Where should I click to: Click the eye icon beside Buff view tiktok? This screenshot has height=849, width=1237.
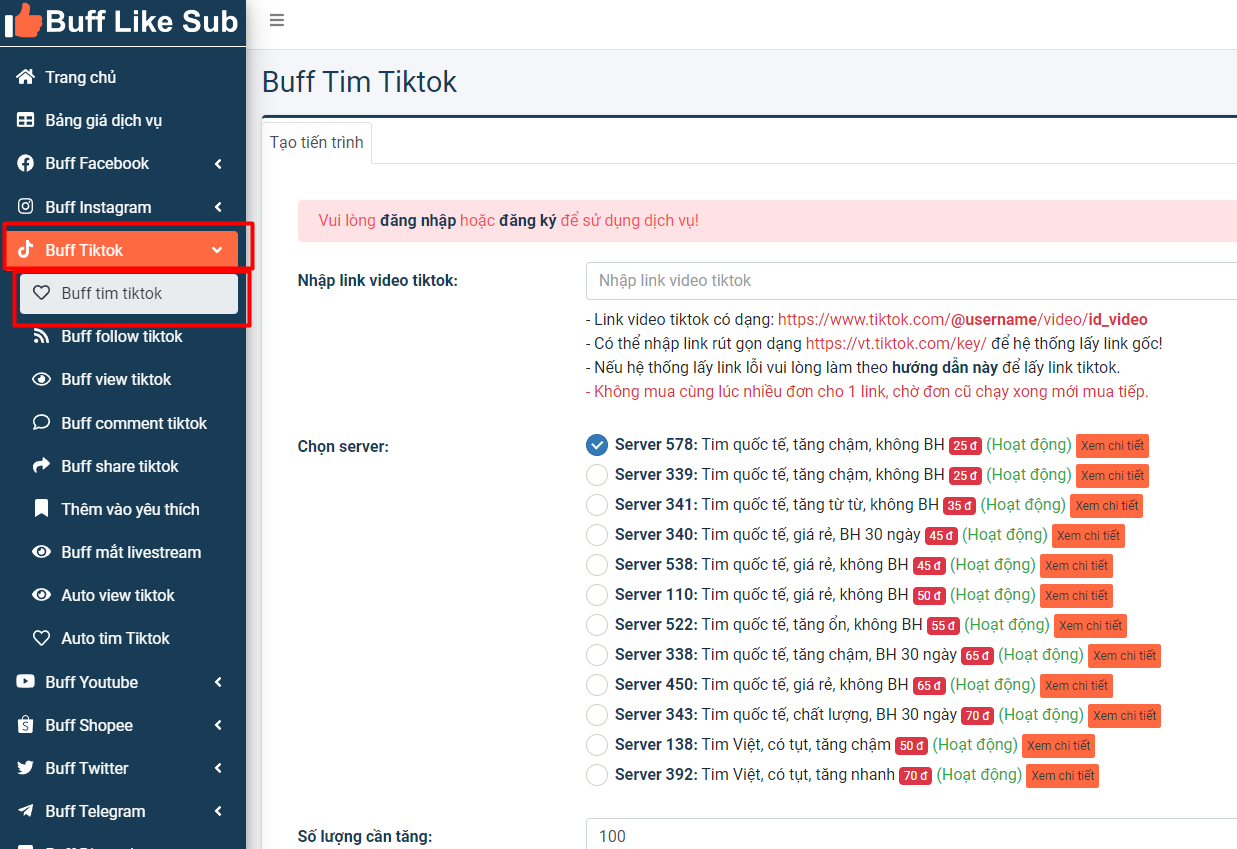41,379
